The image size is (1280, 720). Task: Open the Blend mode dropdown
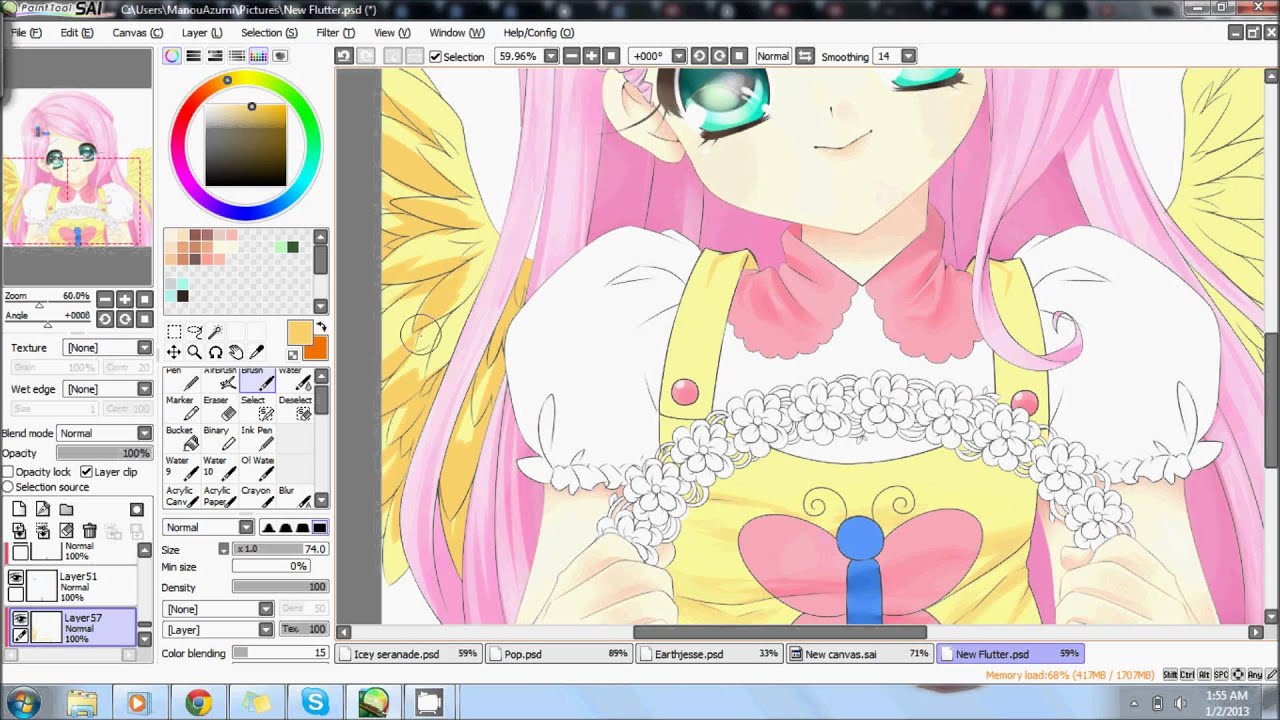pyautogui.click(x=104, y=433)
